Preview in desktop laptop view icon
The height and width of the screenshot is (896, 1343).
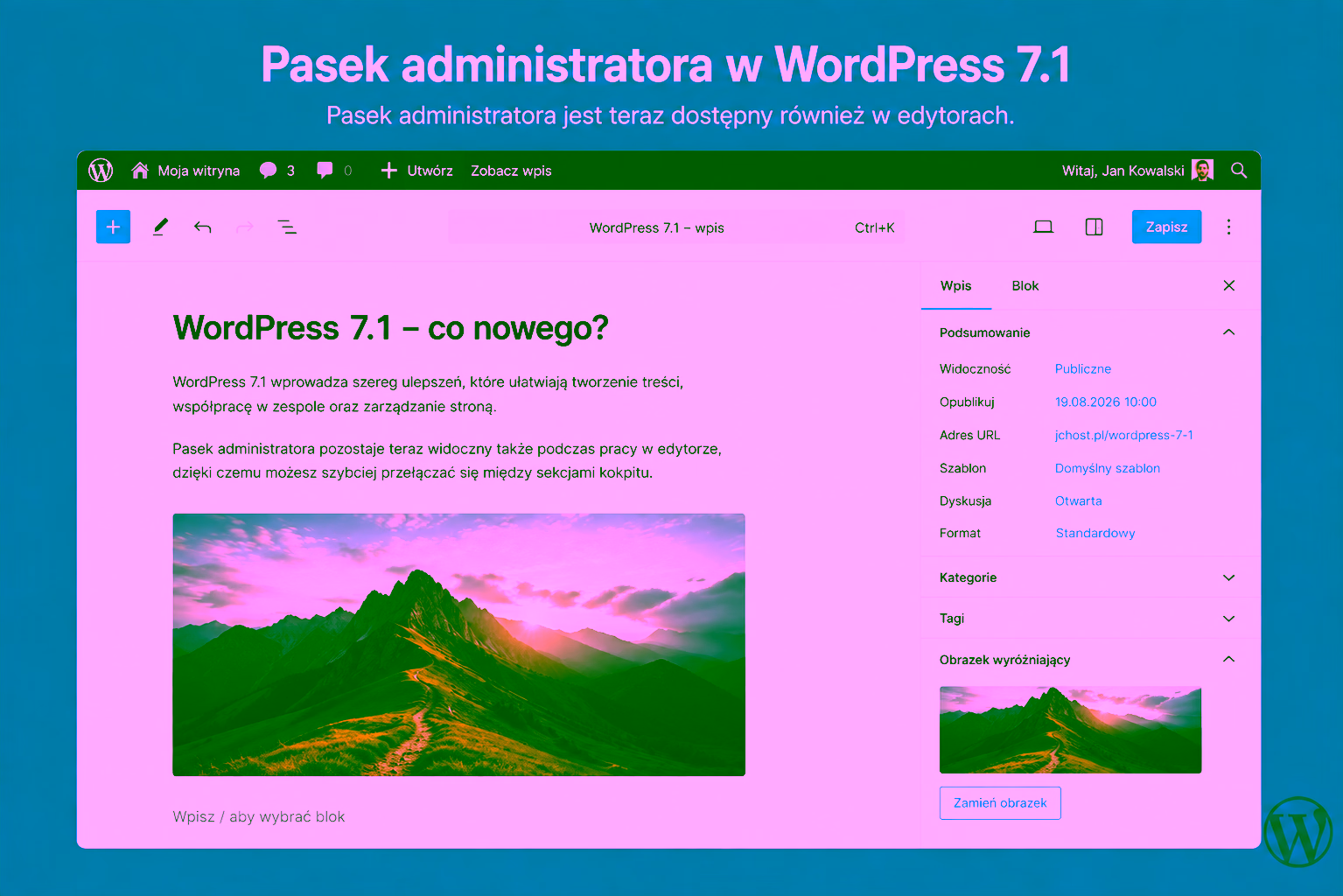[x=1043, y=227]
